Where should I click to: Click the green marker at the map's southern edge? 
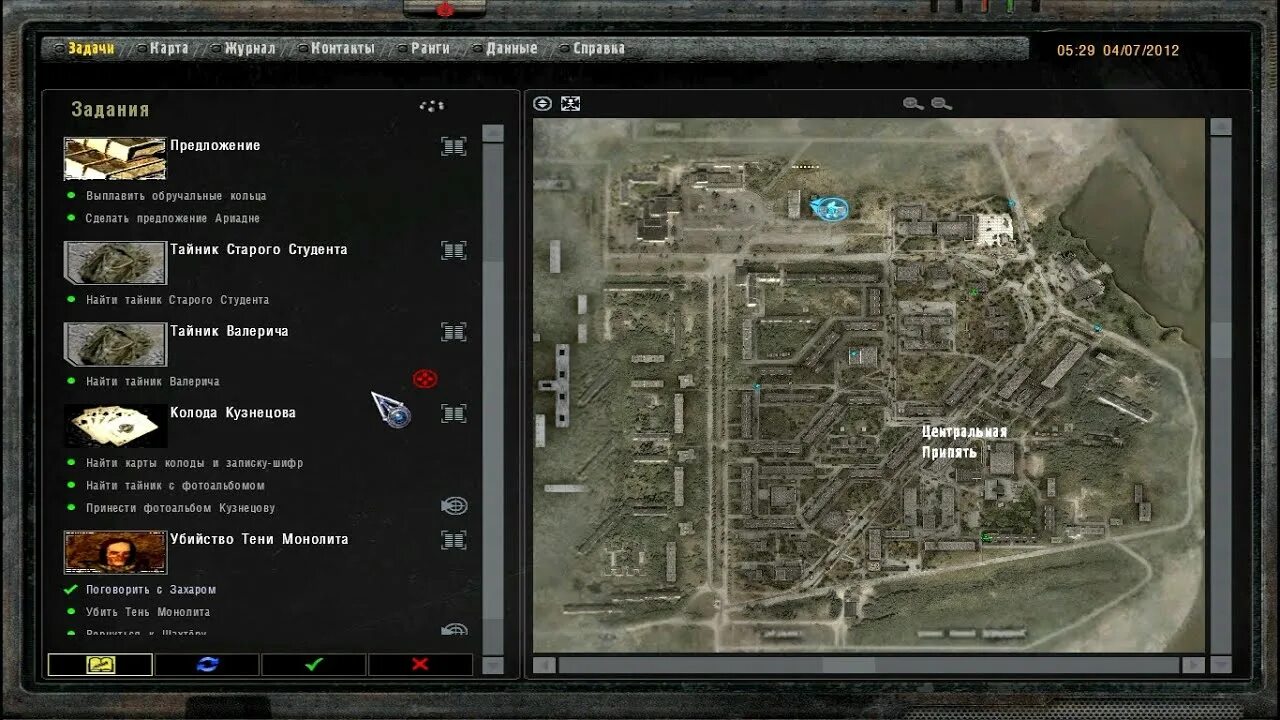(985, 538)
